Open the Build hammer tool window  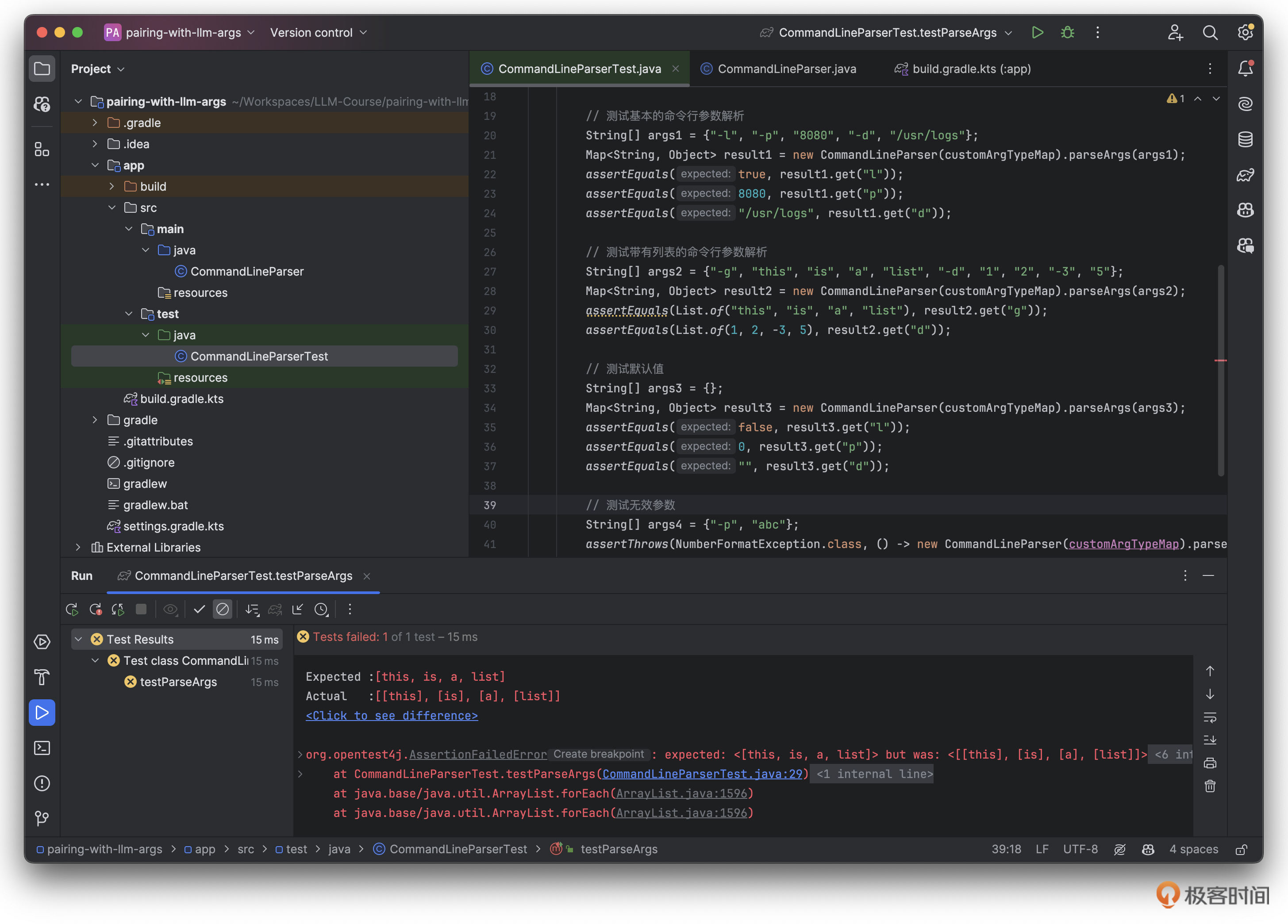click(x=42, y=677)
